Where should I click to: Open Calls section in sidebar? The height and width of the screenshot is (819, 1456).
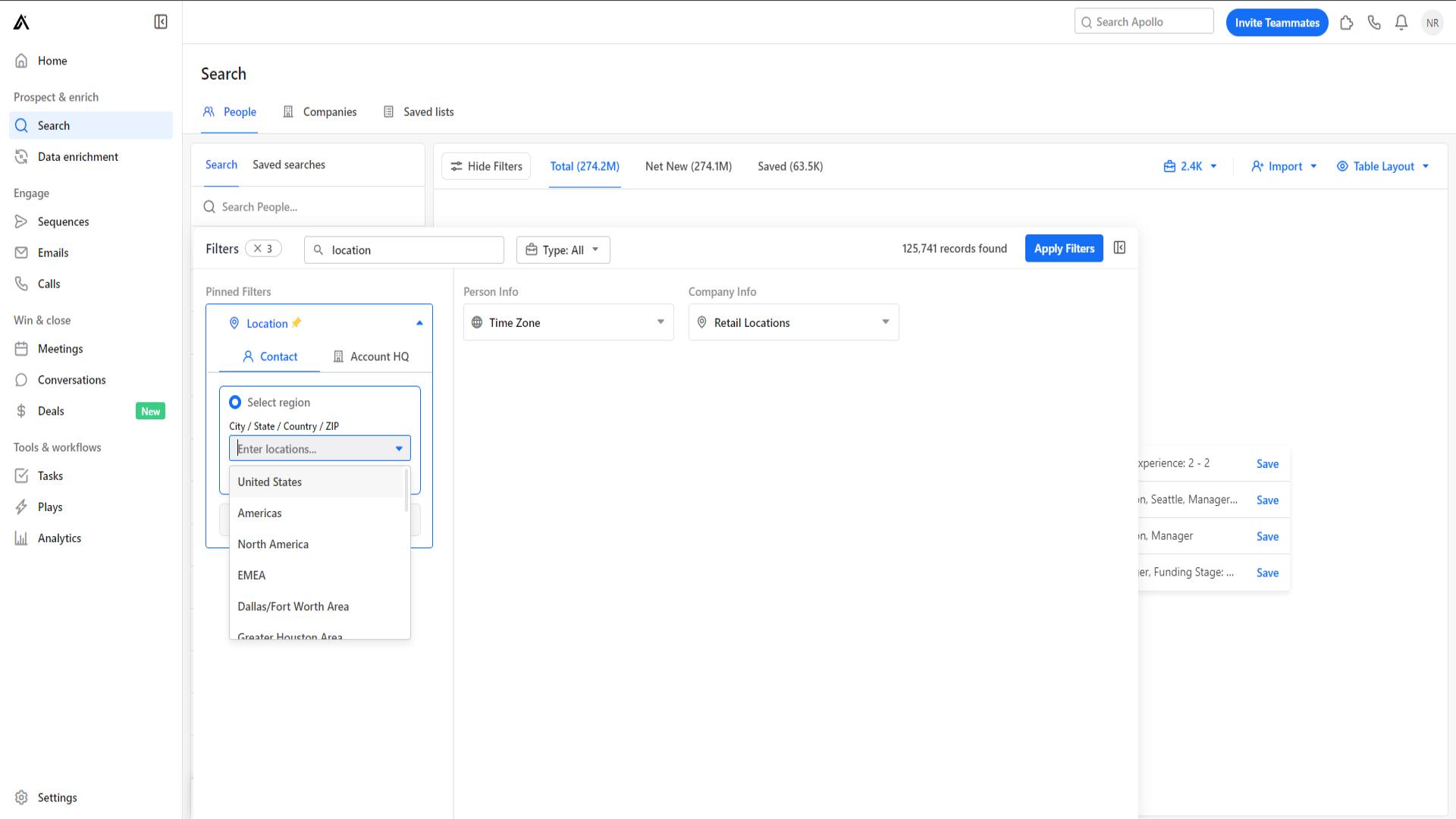tap(48, 283)
